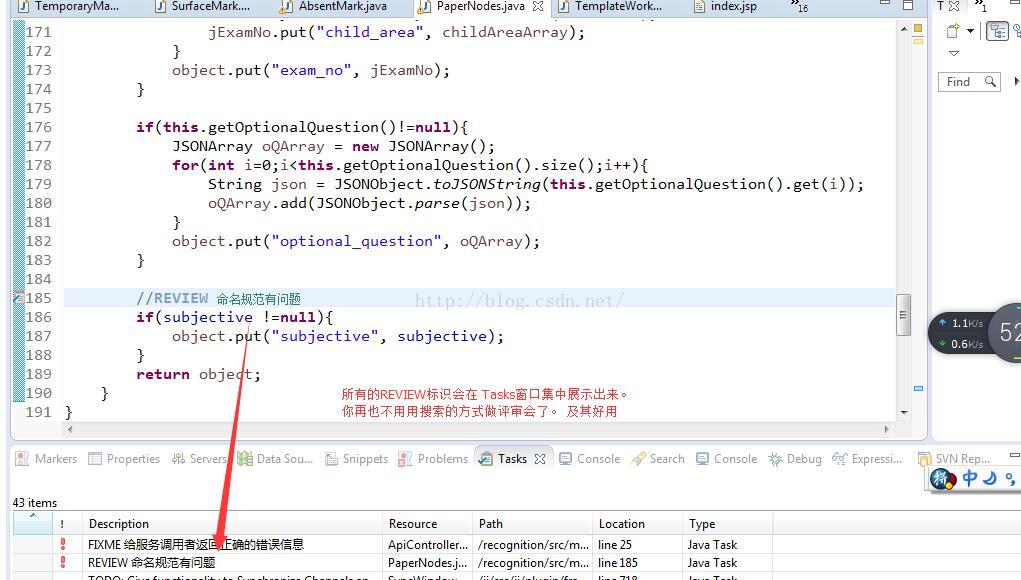Click the ApiController... resource cell
Screen dimensions: 1021x580
pyautogui.click(x=428, y=545)
